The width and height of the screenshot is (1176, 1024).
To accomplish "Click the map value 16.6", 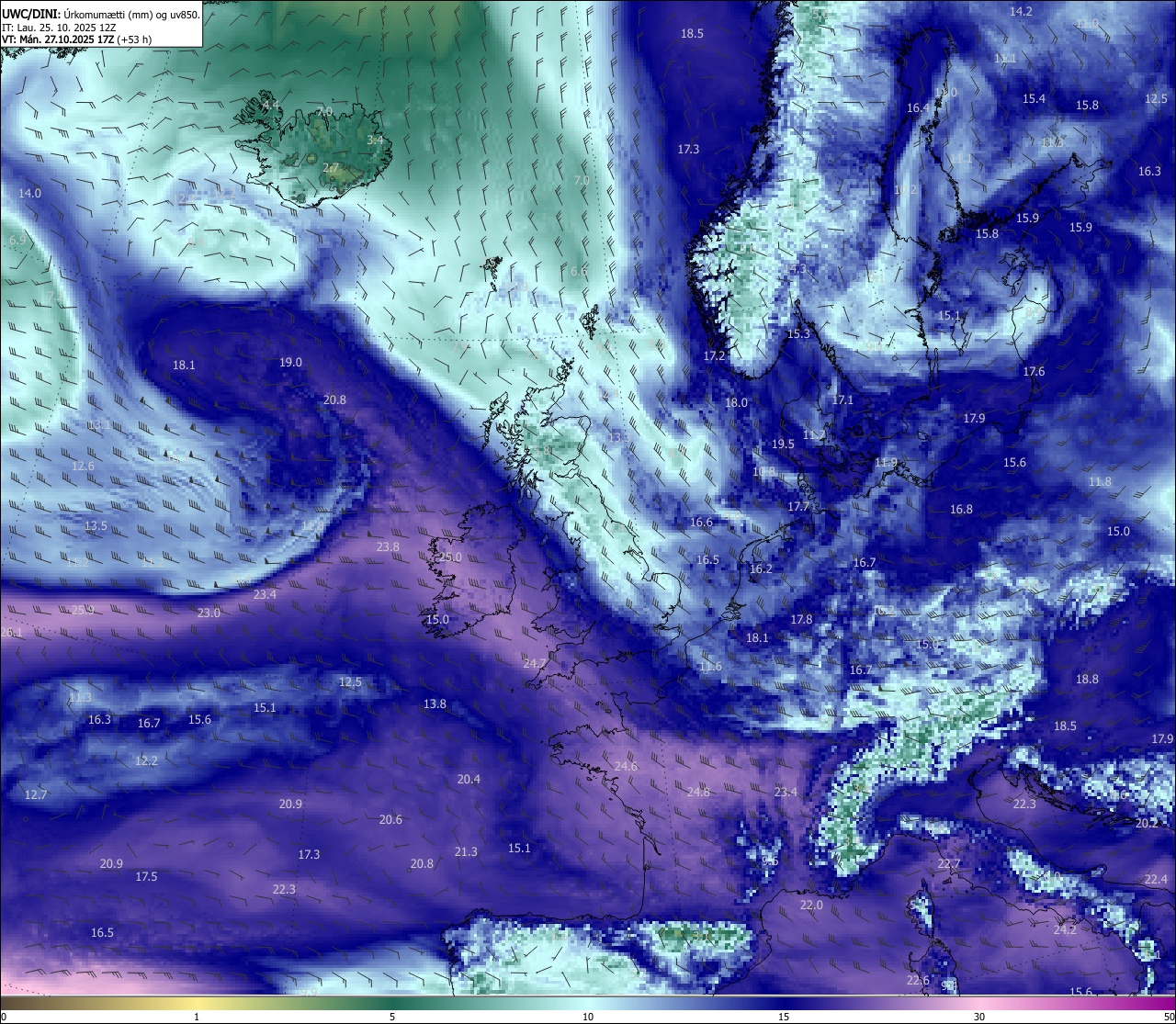I will [x=701, y=522].
